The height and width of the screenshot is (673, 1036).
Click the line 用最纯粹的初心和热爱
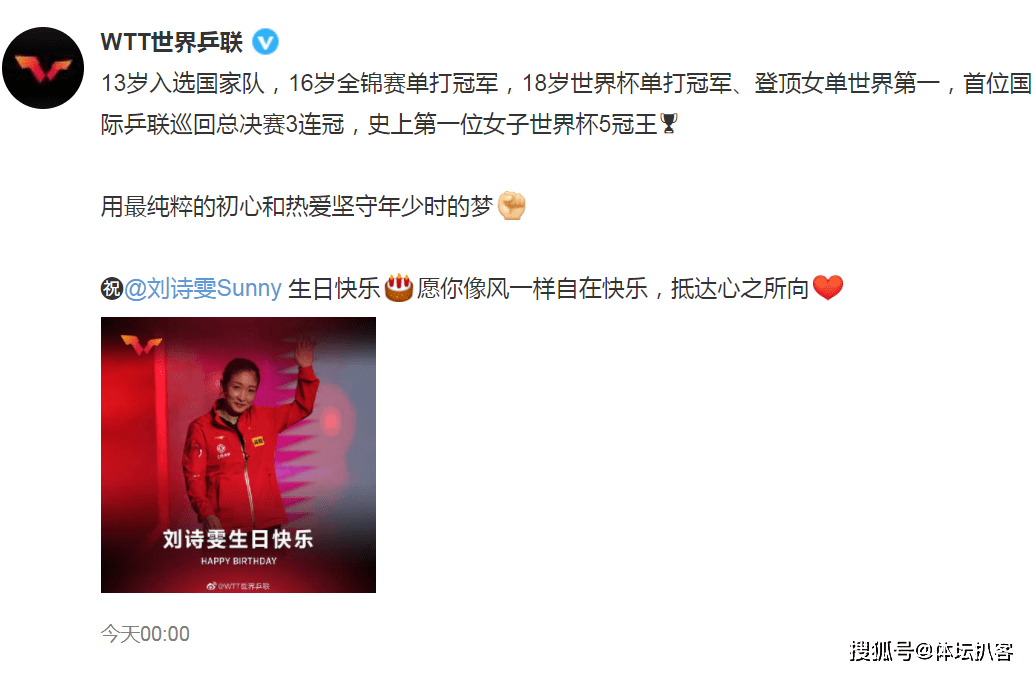(297, 206)
